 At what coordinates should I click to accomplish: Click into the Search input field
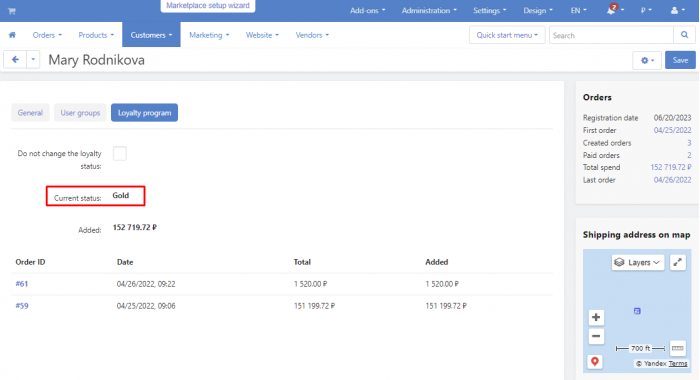(x=611, y=35)
